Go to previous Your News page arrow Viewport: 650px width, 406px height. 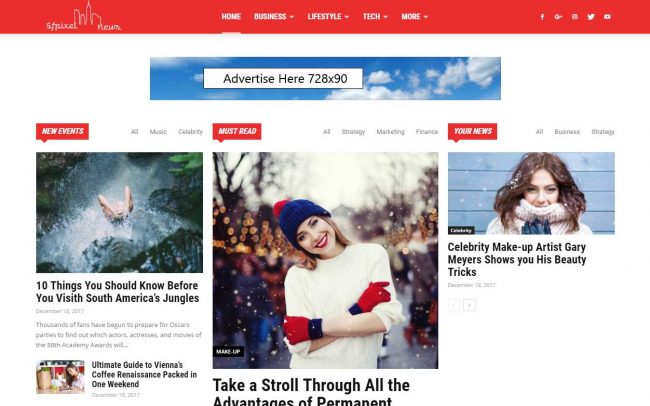point(454,305)
